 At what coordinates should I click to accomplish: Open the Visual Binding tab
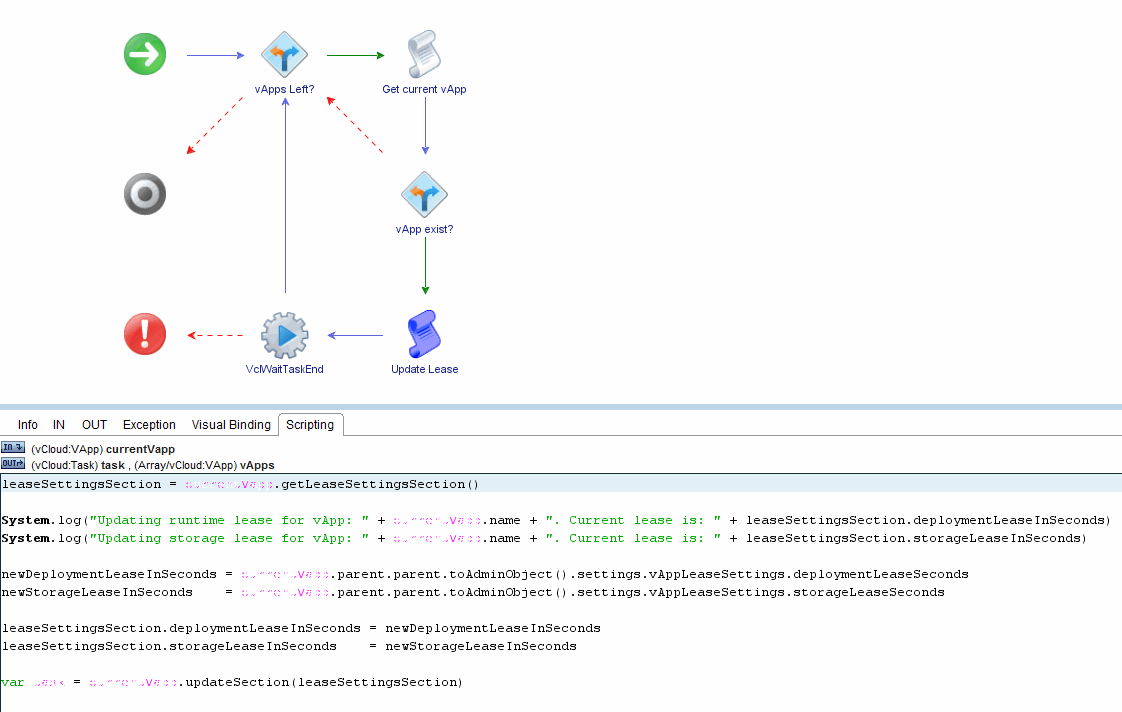pyautogui.click(x=231, y=425)
